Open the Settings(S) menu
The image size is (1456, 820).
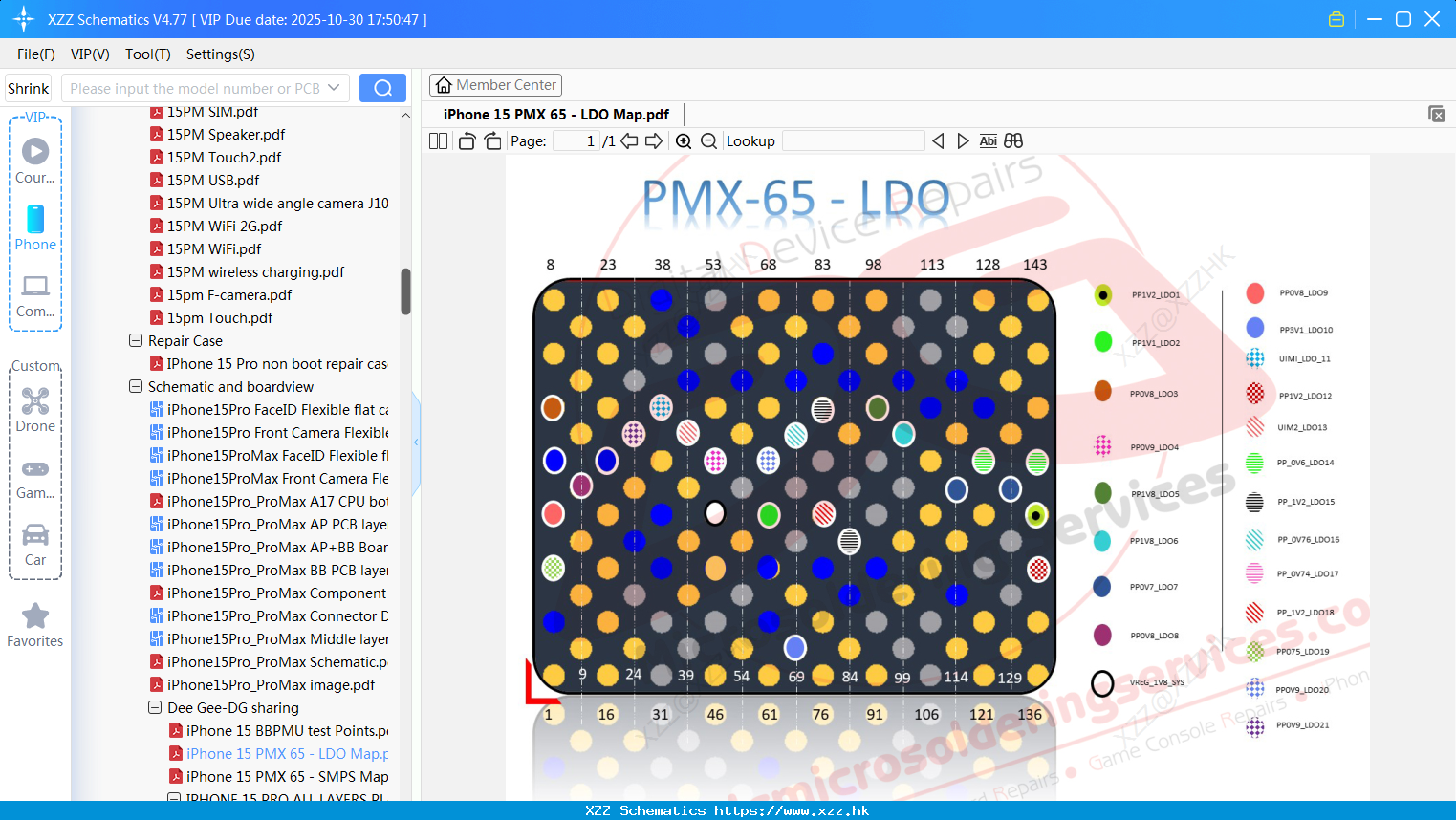[x=221, y=54]
